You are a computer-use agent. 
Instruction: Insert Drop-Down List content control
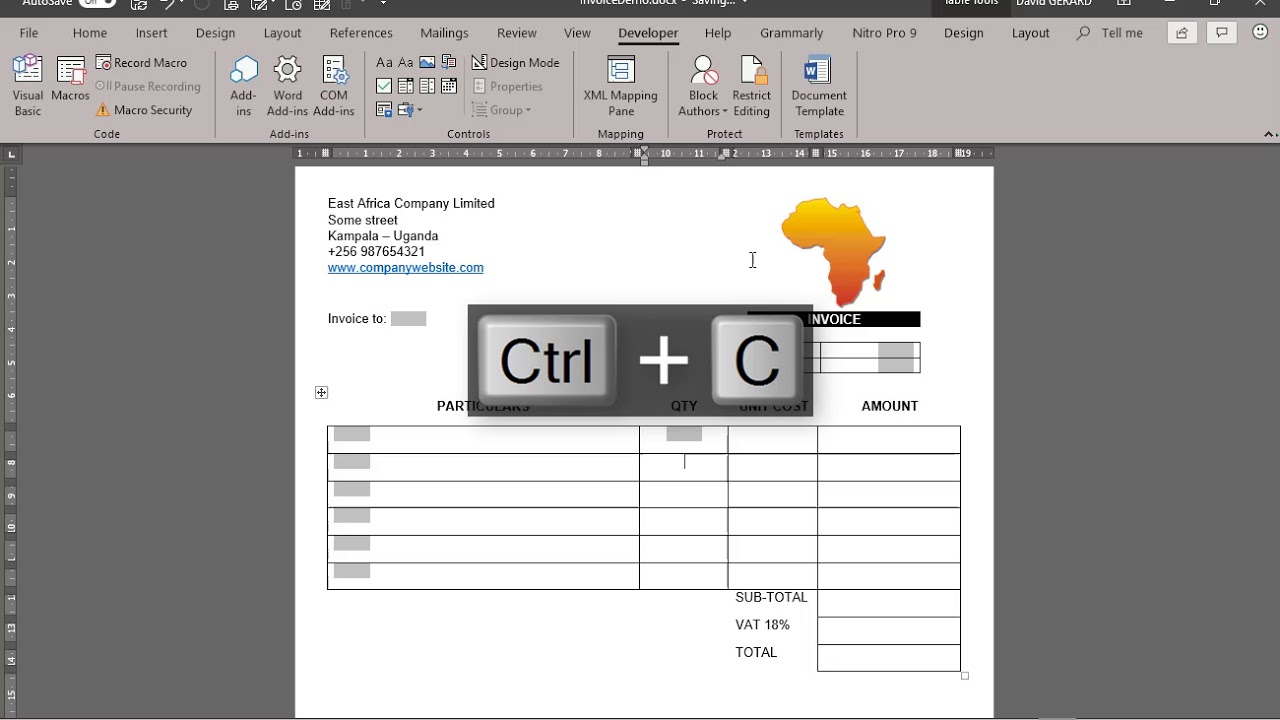(x=427, y=86)
